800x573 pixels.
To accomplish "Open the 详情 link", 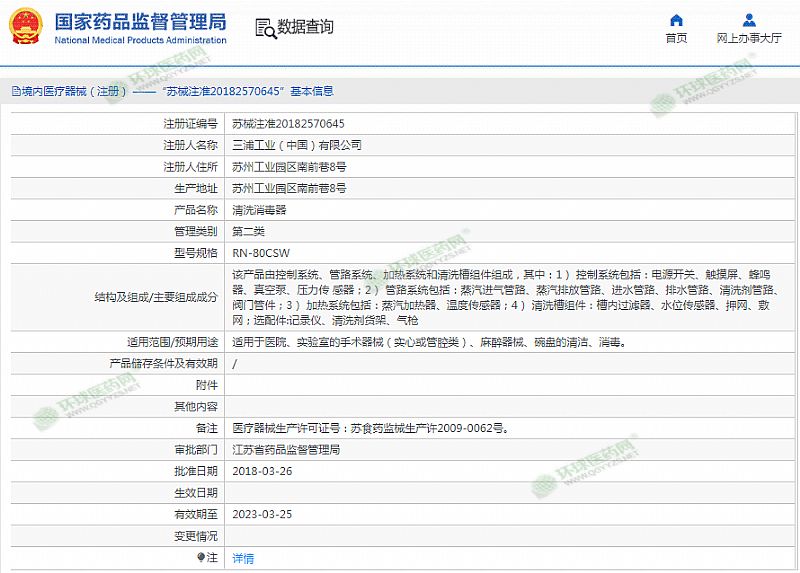I will pyautogui.click(x=243, y=558).
